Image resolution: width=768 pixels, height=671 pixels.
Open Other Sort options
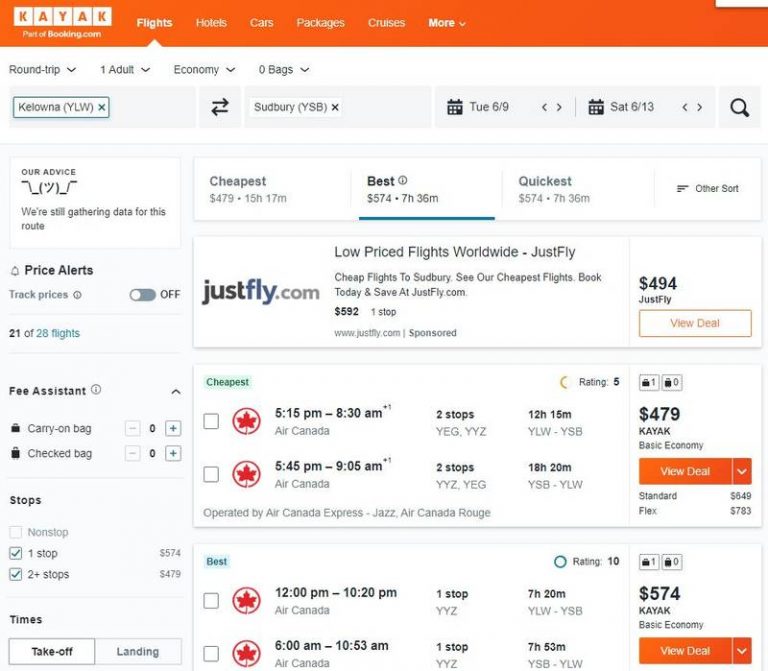point(707,189)
